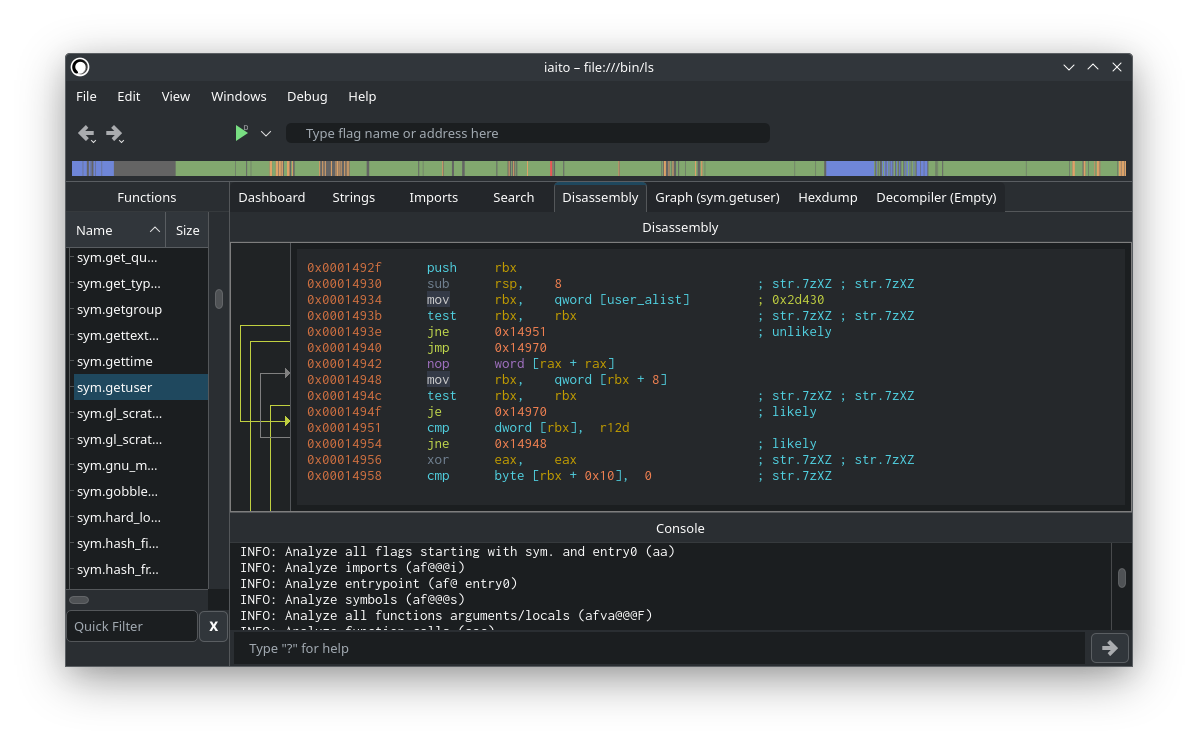Click the flag name or address field

(x=528, y=133)
